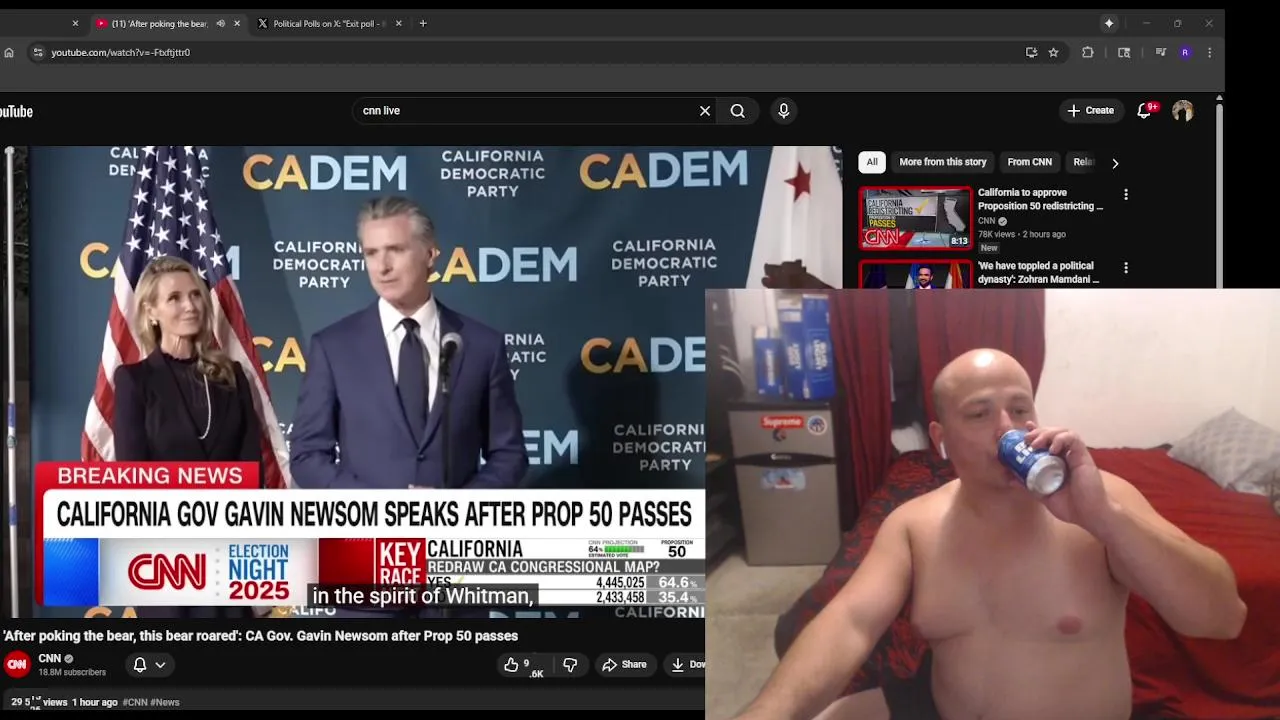Open the Chrome home page icon
This screenshot has height=720, width=1280.
pyautogui.click(x=9, y=52)
